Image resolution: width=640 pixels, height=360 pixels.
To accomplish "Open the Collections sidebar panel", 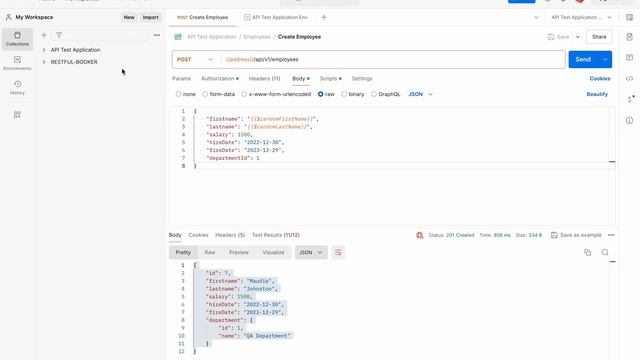I will [17, 39].
